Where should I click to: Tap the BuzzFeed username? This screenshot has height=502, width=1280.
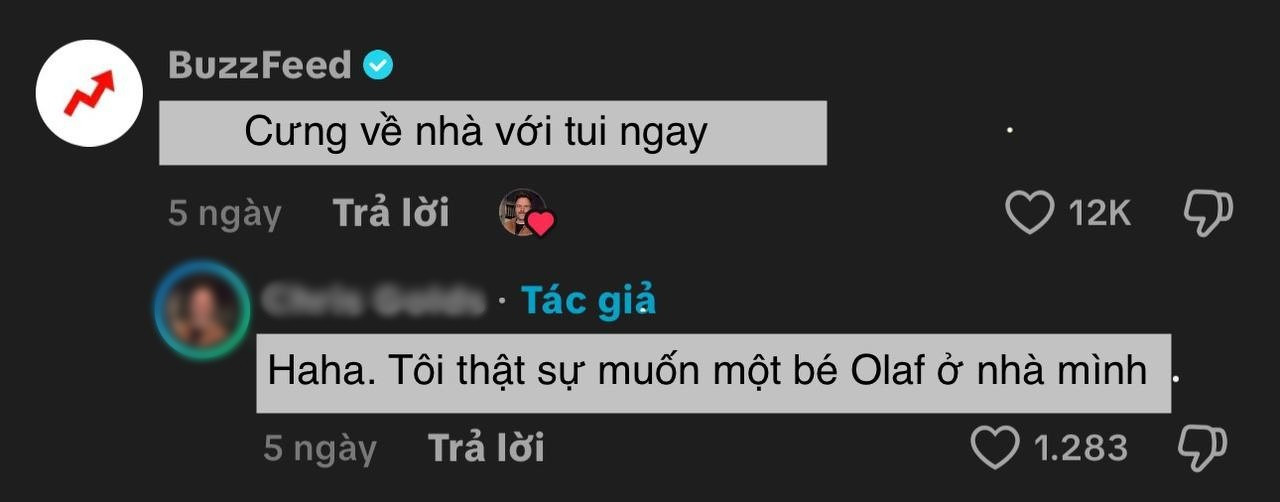point(260,65)
